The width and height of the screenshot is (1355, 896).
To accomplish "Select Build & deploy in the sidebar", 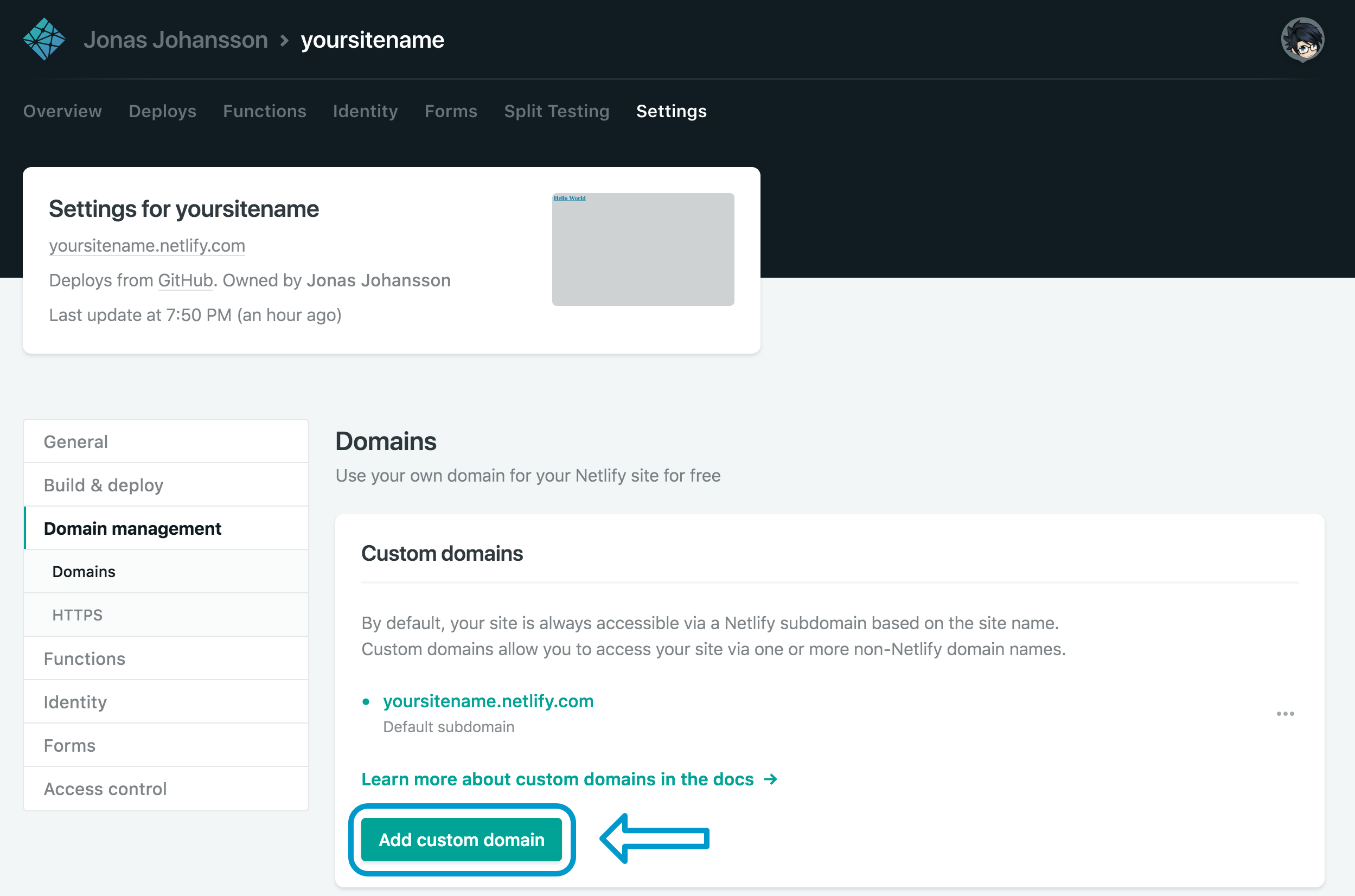I will (x=166, y=485).
